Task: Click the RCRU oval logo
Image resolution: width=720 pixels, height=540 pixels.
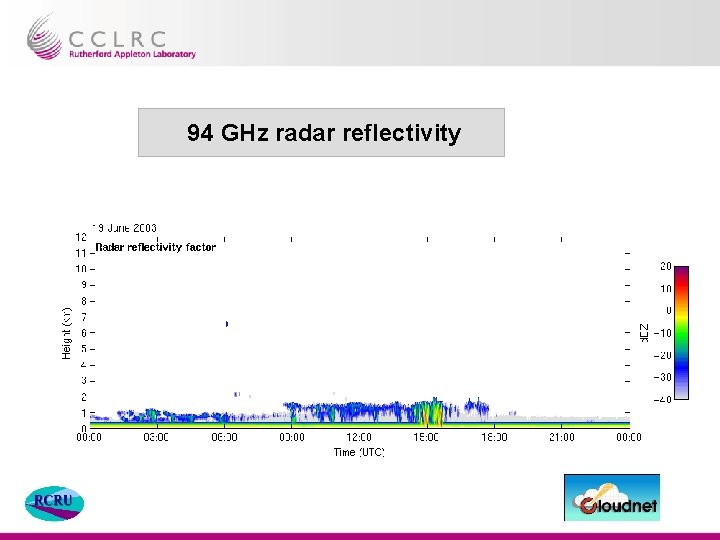Action: (x=54, y=503)
